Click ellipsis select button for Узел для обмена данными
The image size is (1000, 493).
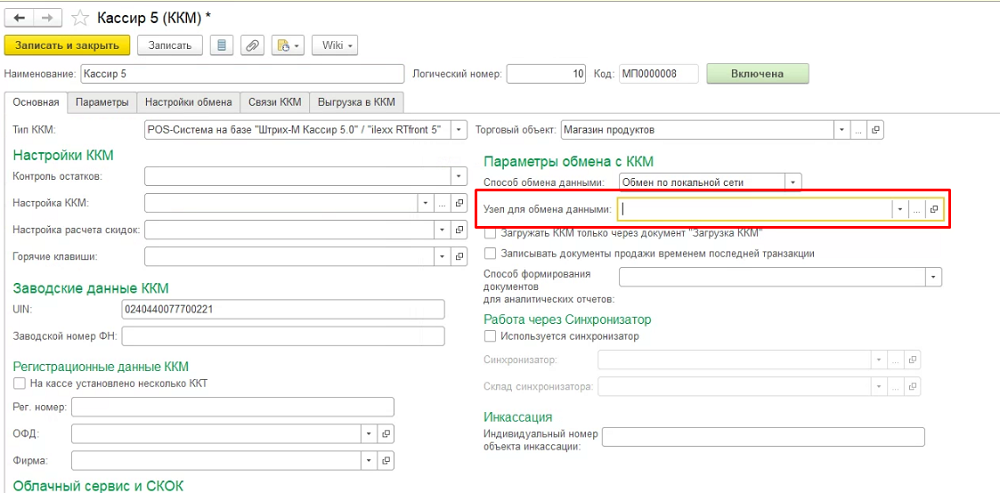[915, 209]
